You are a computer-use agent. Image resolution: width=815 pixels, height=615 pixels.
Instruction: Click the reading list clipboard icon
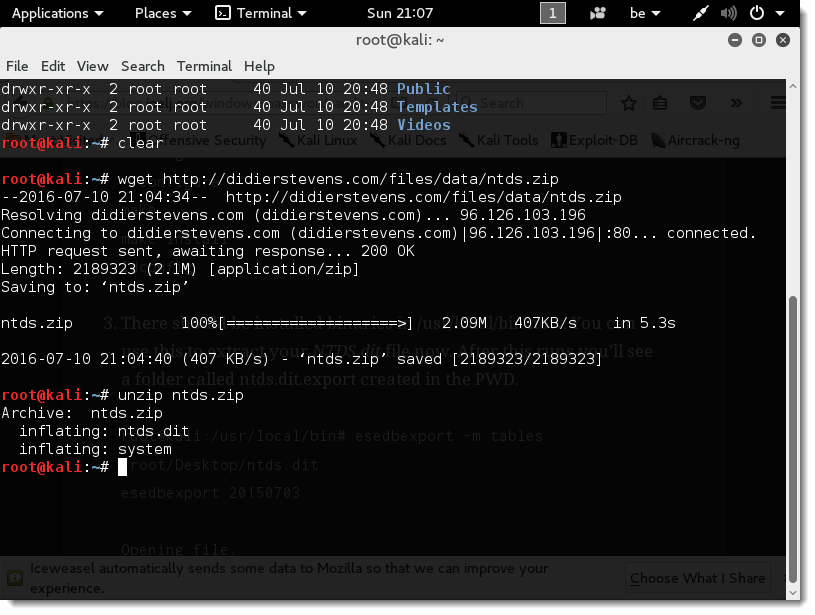658,103
